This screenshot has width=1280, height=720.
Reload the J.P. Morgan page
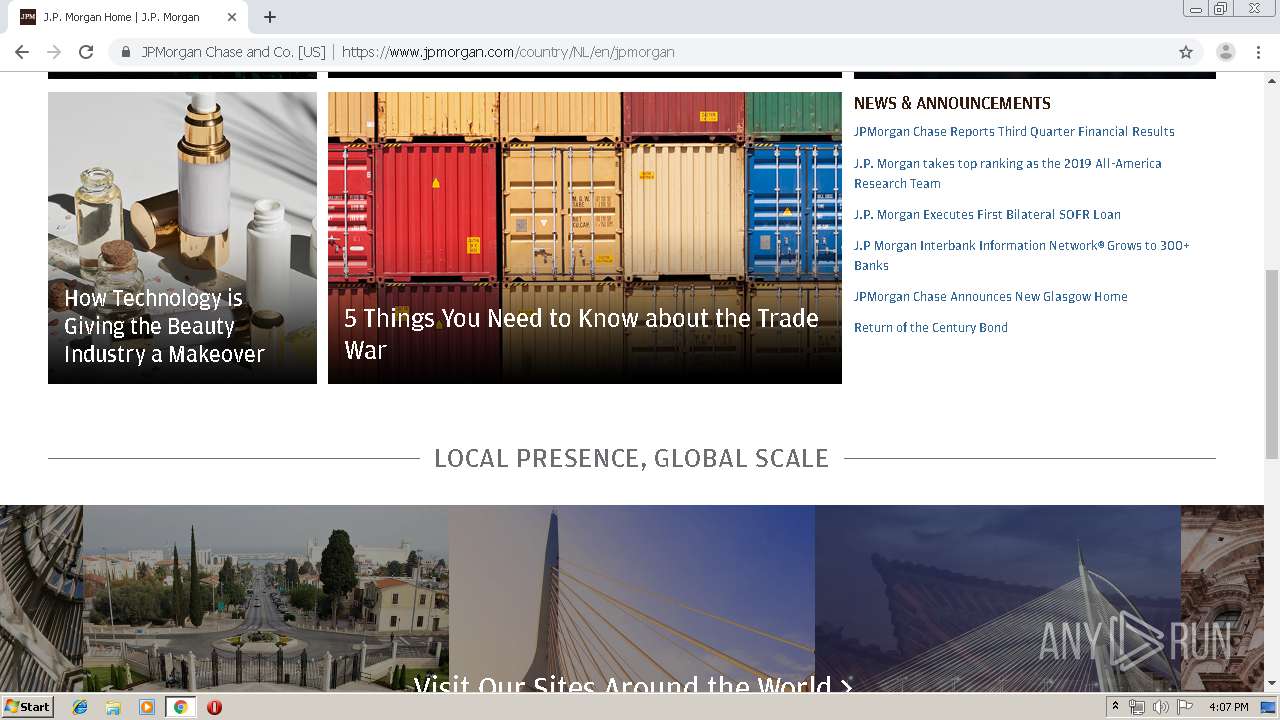(x=86, y=52)
